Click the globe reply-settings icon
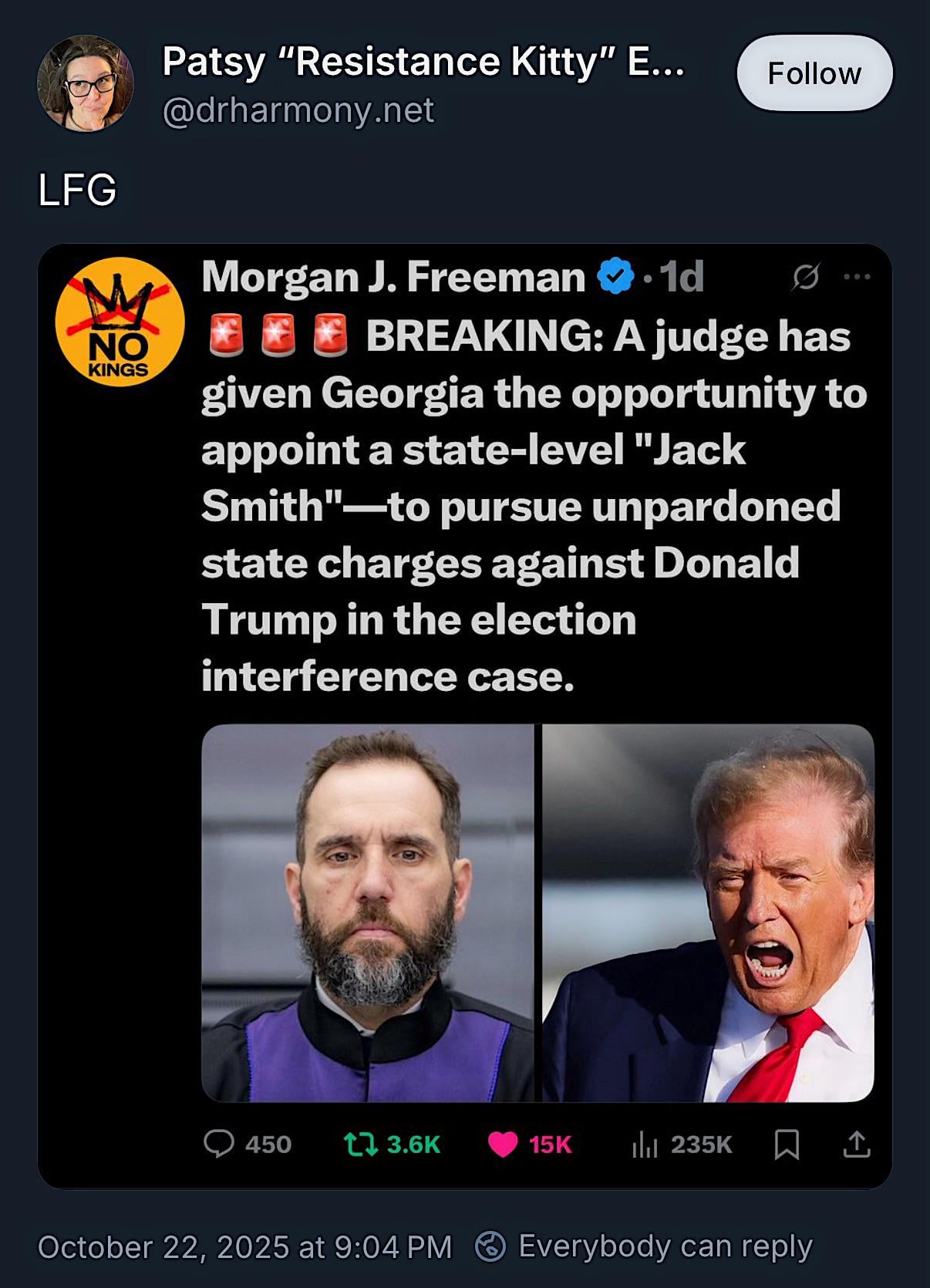930x1288 pixels. point(490,1246)
